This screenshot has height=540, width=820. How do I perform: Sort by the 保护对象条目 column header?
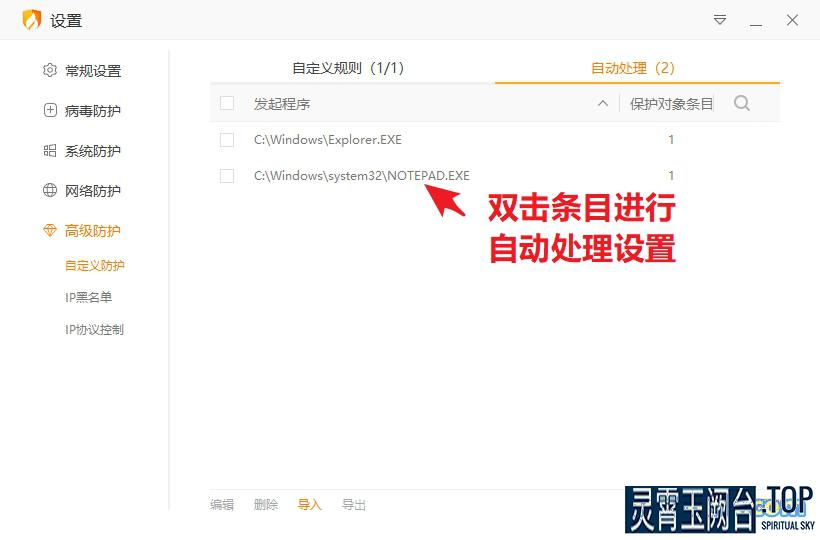click(x=671, y=103)
